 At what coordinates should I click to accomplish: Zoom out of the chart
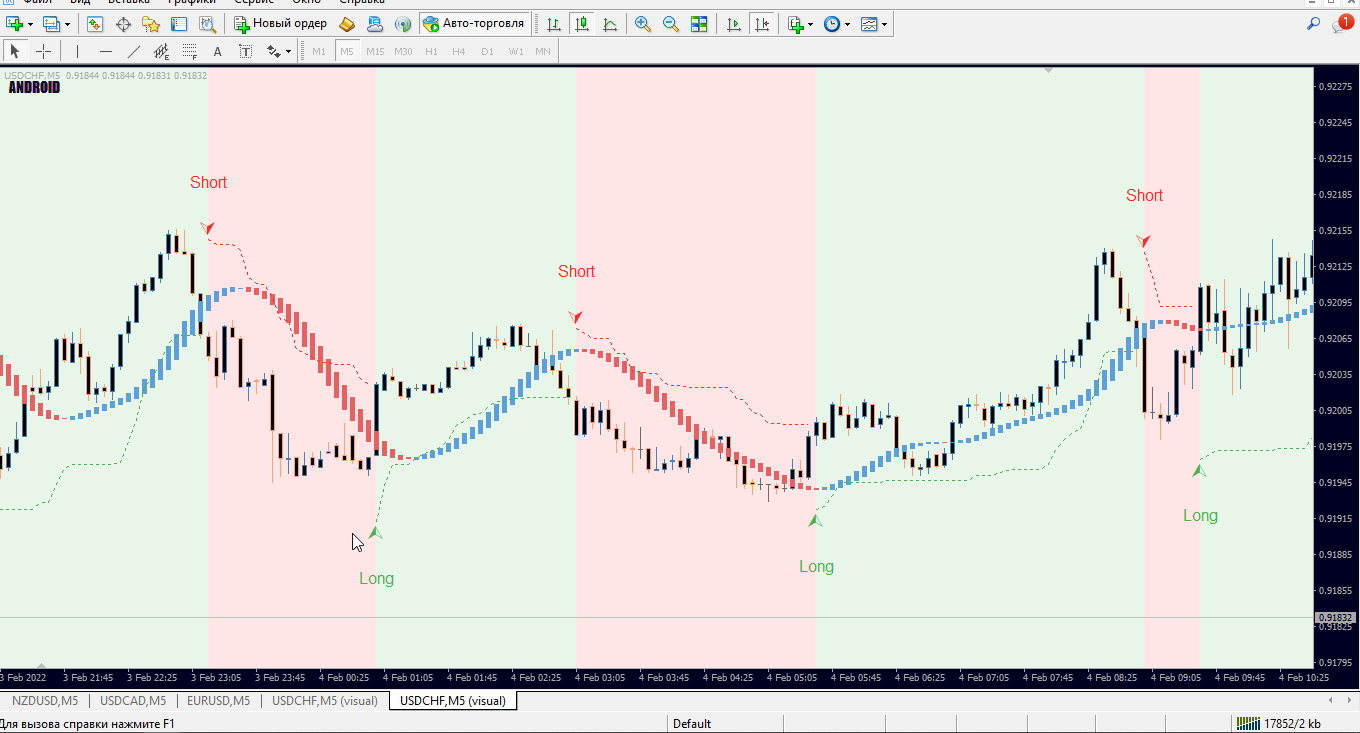point(671,23)
